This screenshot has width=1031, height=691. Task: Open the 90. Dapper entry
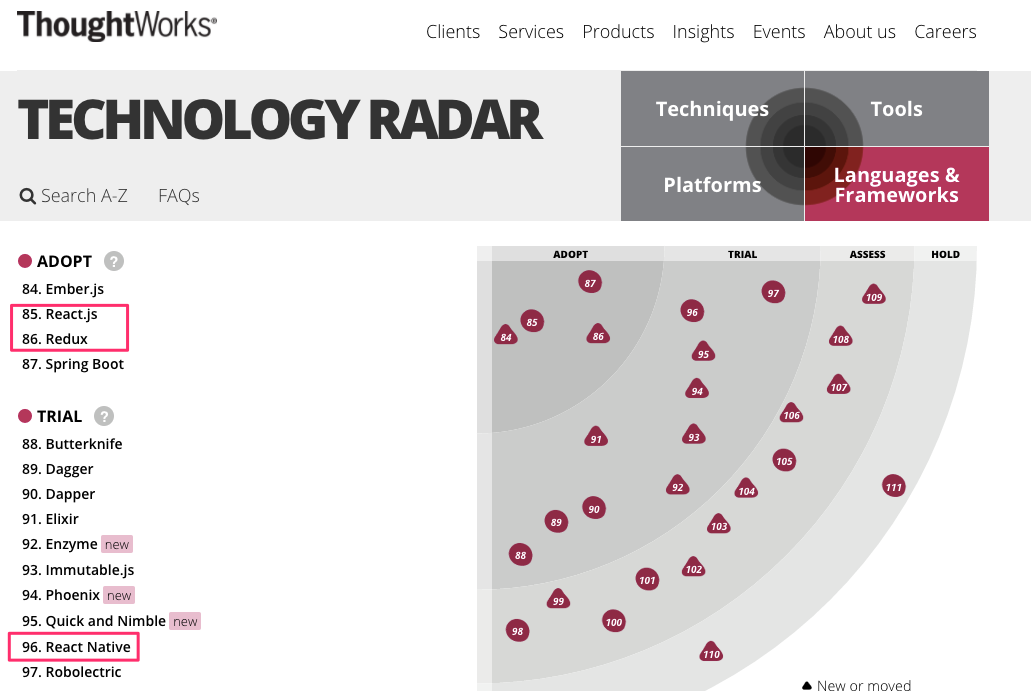tap(59, 494)
